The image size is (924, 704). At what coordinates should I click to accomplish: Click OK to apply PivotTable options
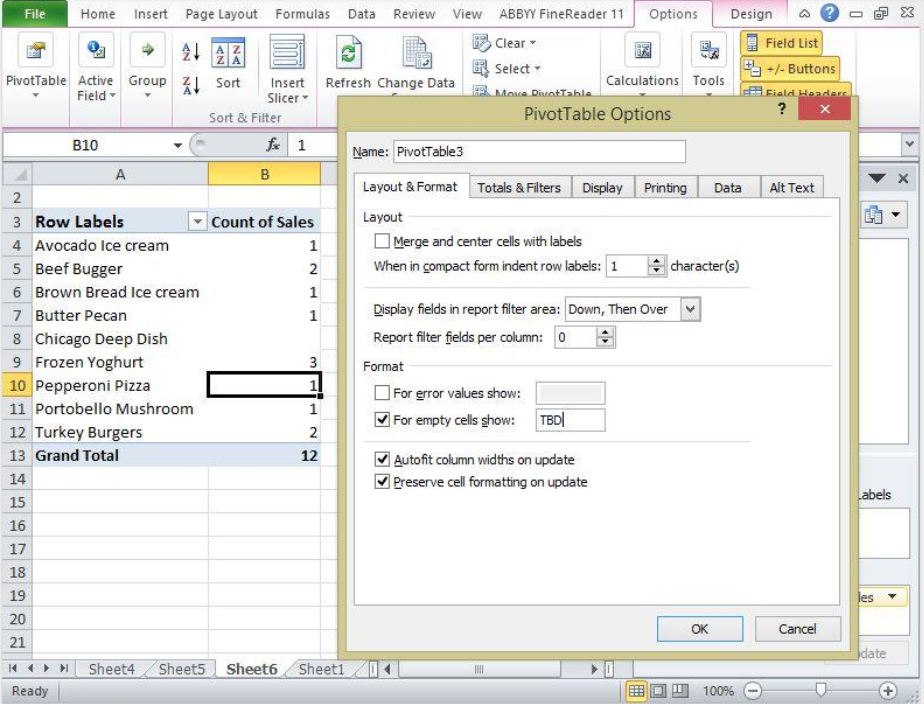700,629
